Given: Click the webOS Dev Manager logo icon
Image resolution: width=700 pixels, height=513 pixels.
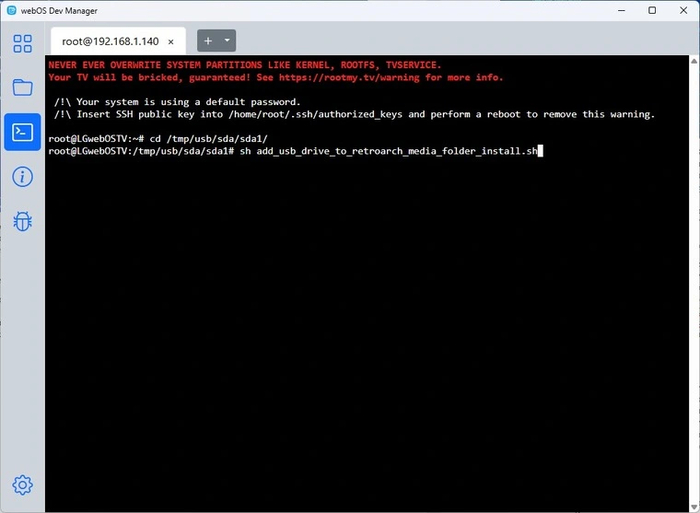Looking at the screenshot, I should [x=11, y=11].
